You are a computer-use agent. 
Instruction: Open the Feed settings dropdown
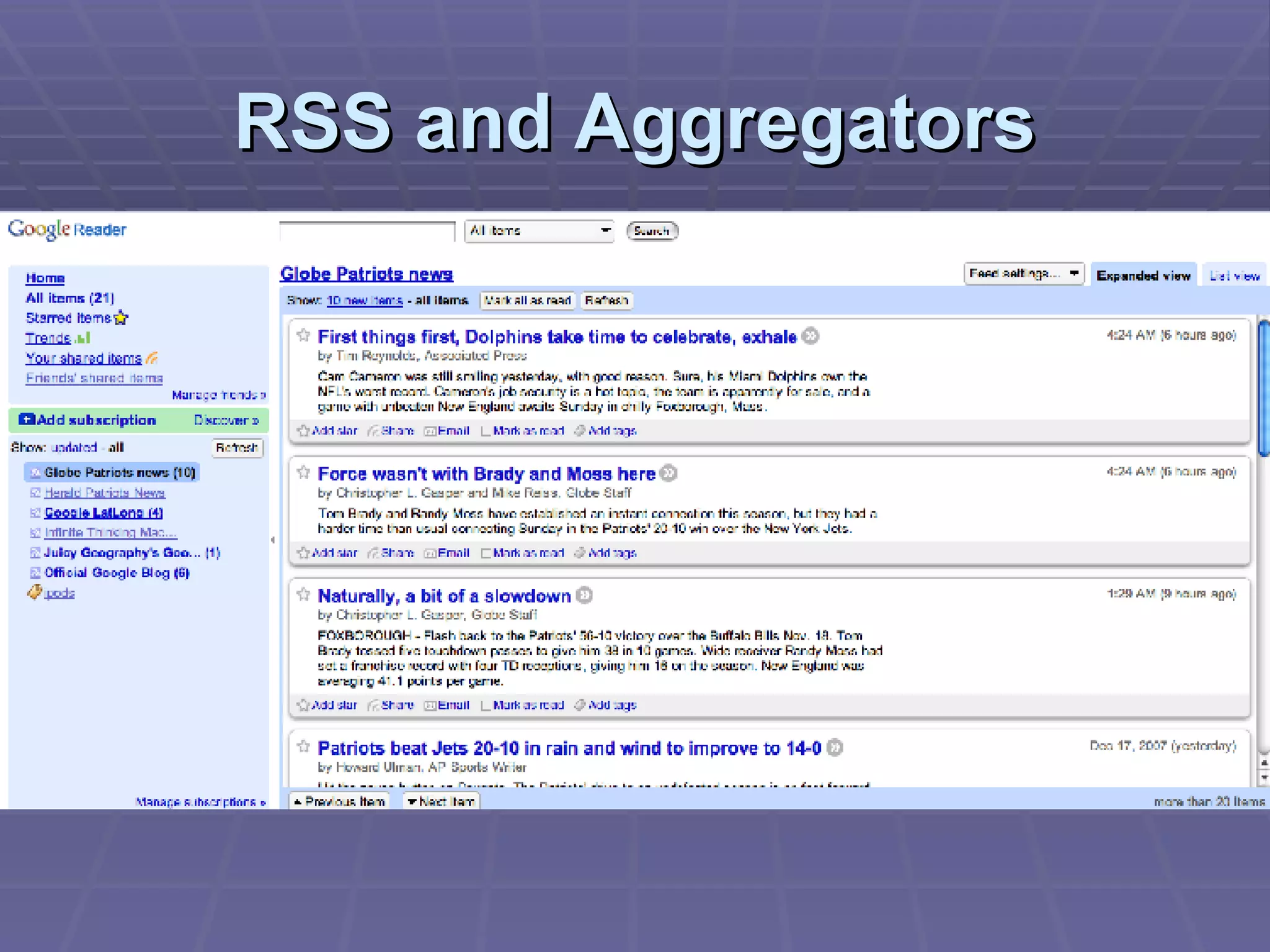1024,273
